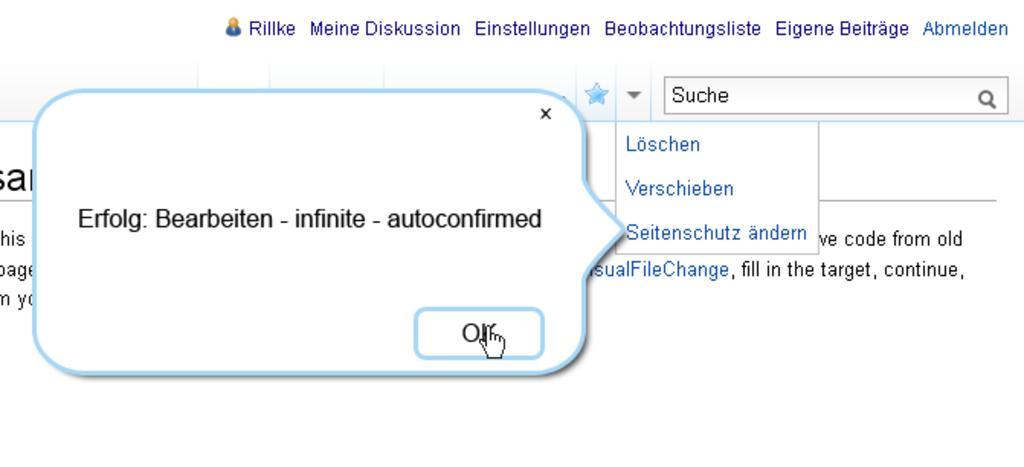Screen dimensions: 1024x467
Task: Select Seitenschutz ändern menu entry
Action: tap(716, 233)
